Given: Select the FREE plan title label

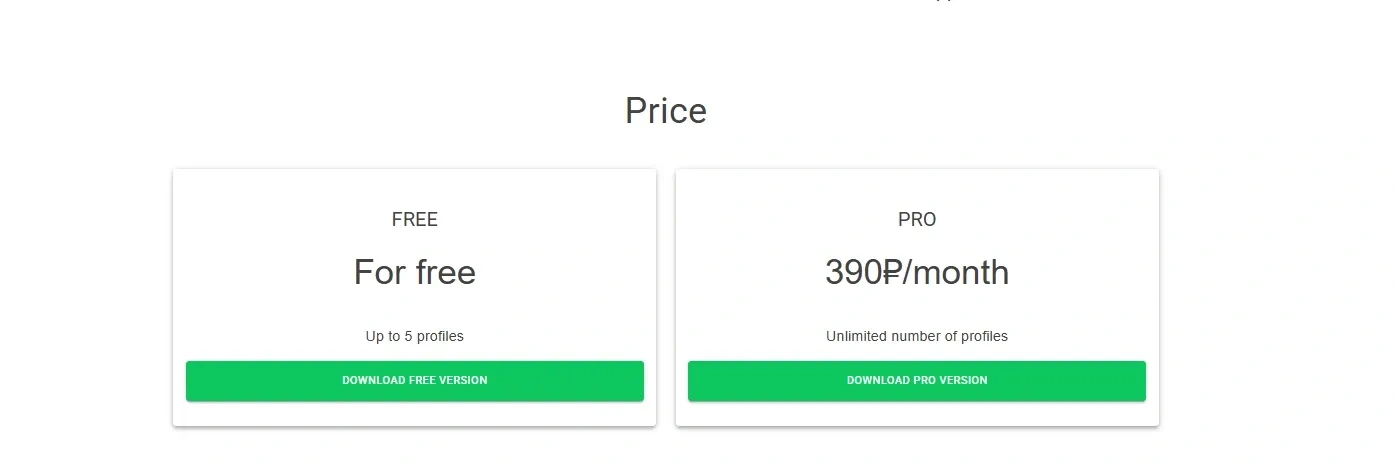Looking at the screenshot, I should coord(414,220).
